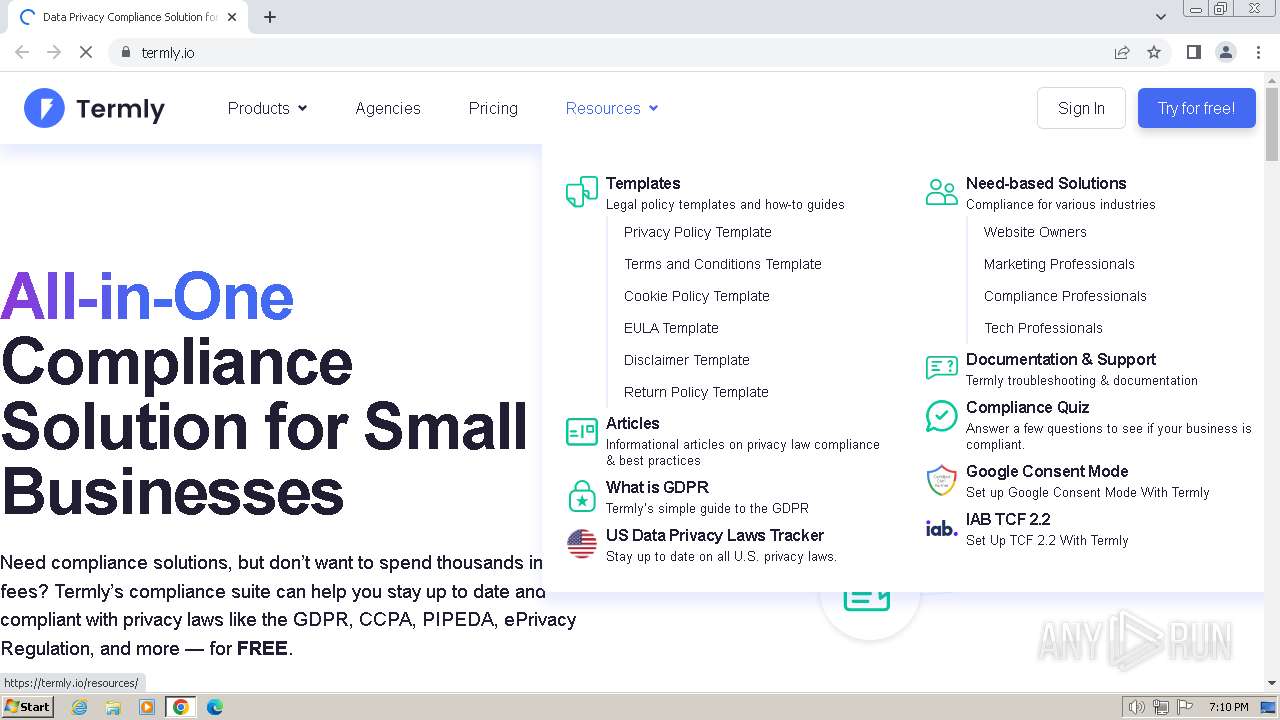
Task: Open Internet Explorer from taskbar
Action: click(80, 707)
